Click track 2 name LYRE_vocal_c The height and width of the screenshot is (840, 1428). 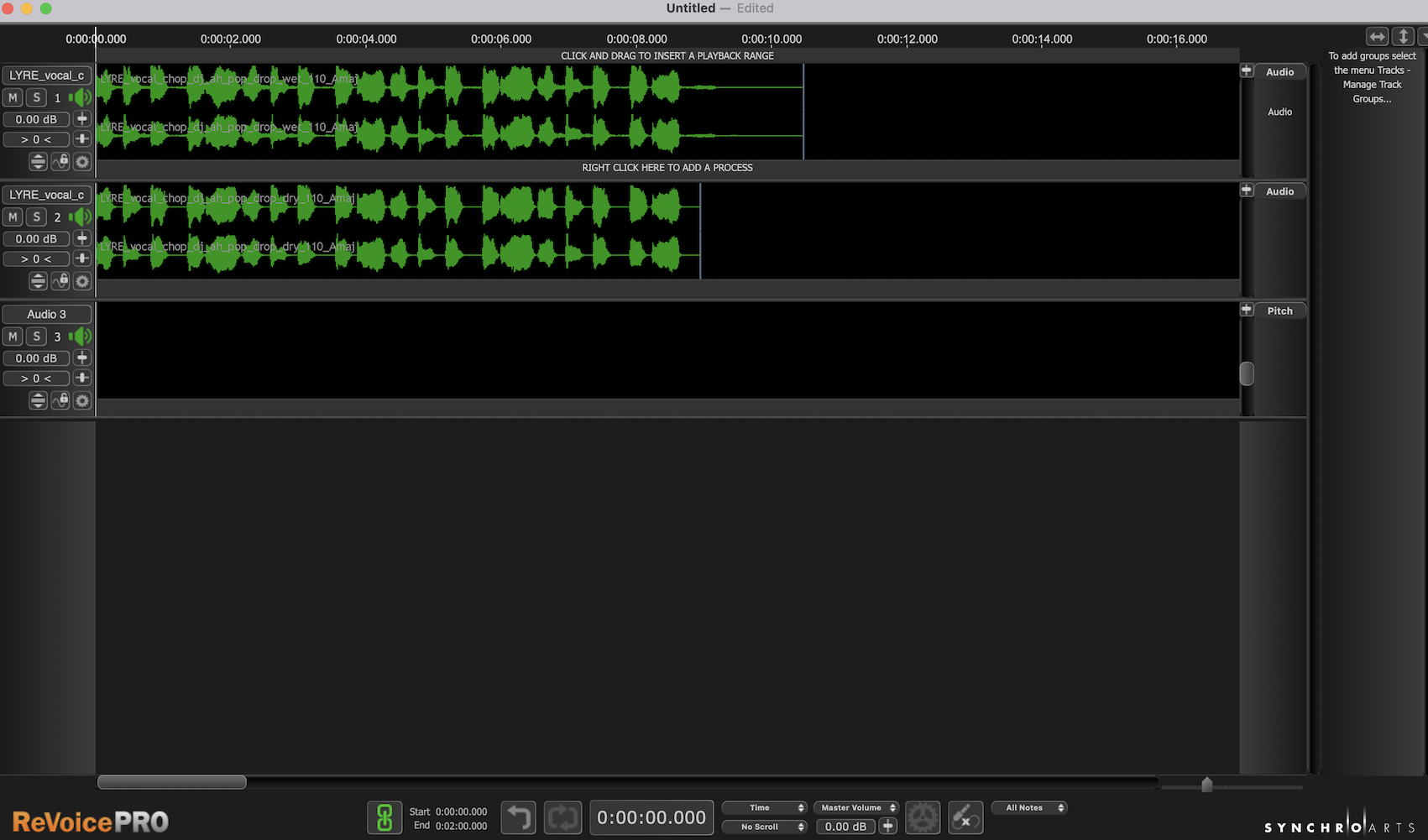(x=46, y=195)
